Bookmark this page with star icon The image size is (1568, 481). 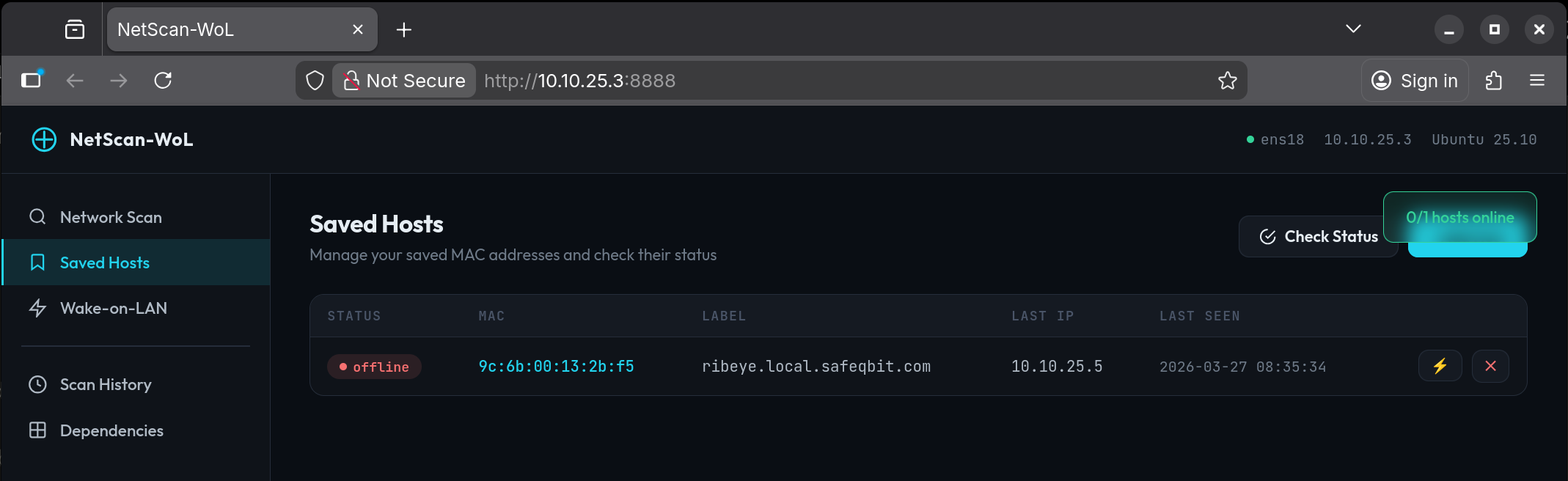(1227, 81)
